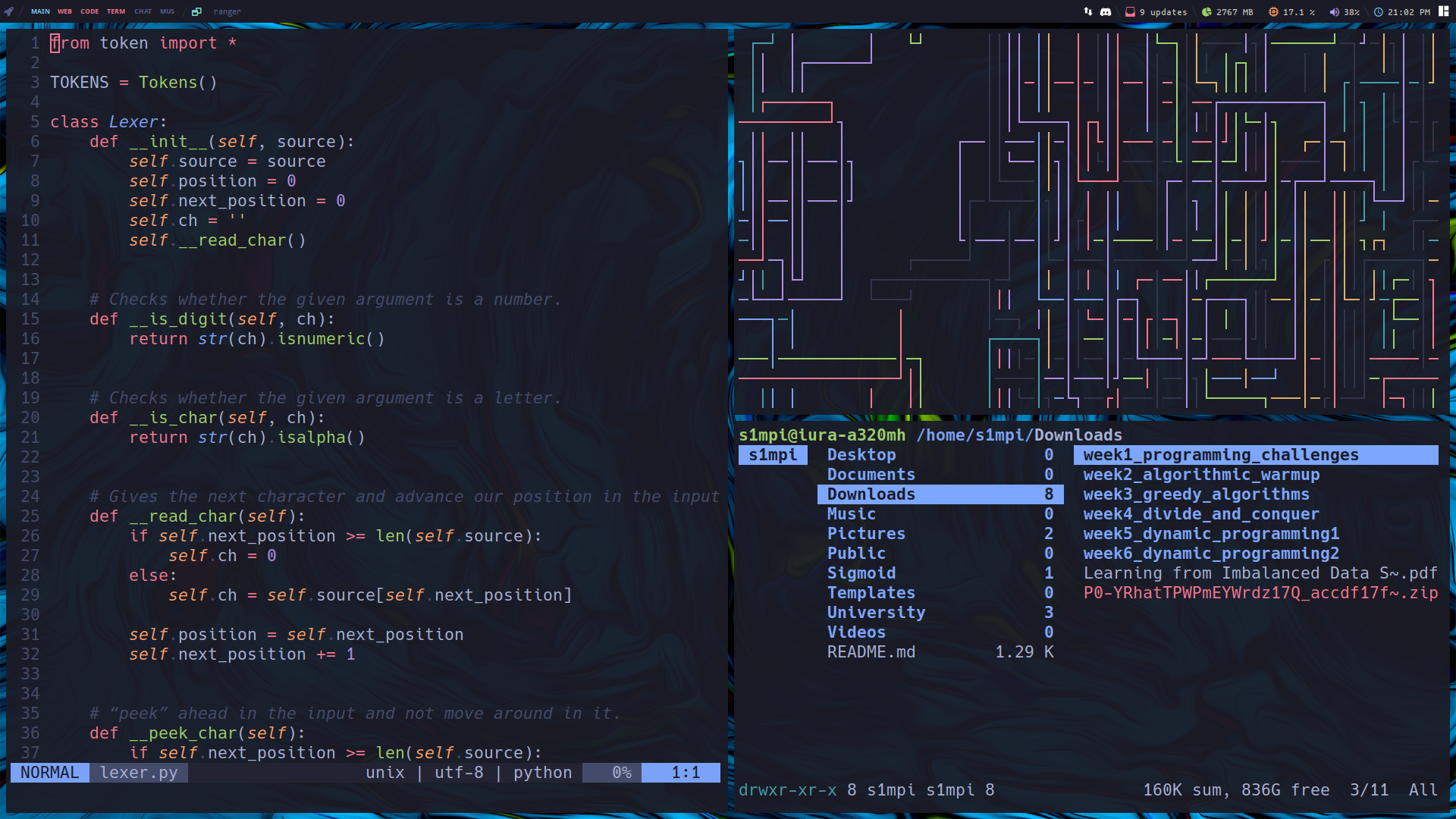Screen dimensions: 1456x819
Task: Switch to the CHAT workspace
Action: point(143,11)
